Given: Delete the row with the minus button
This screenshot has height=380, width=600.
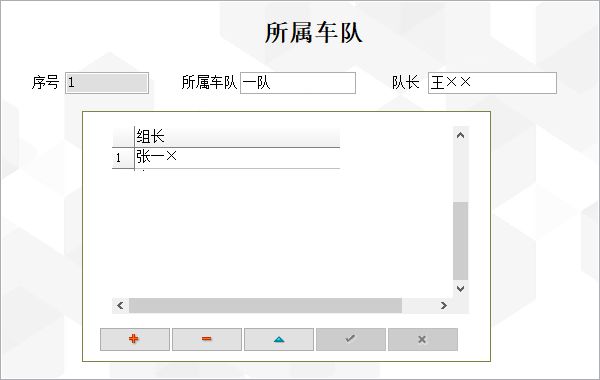Looking at the screenshot, I should [207, 339].
